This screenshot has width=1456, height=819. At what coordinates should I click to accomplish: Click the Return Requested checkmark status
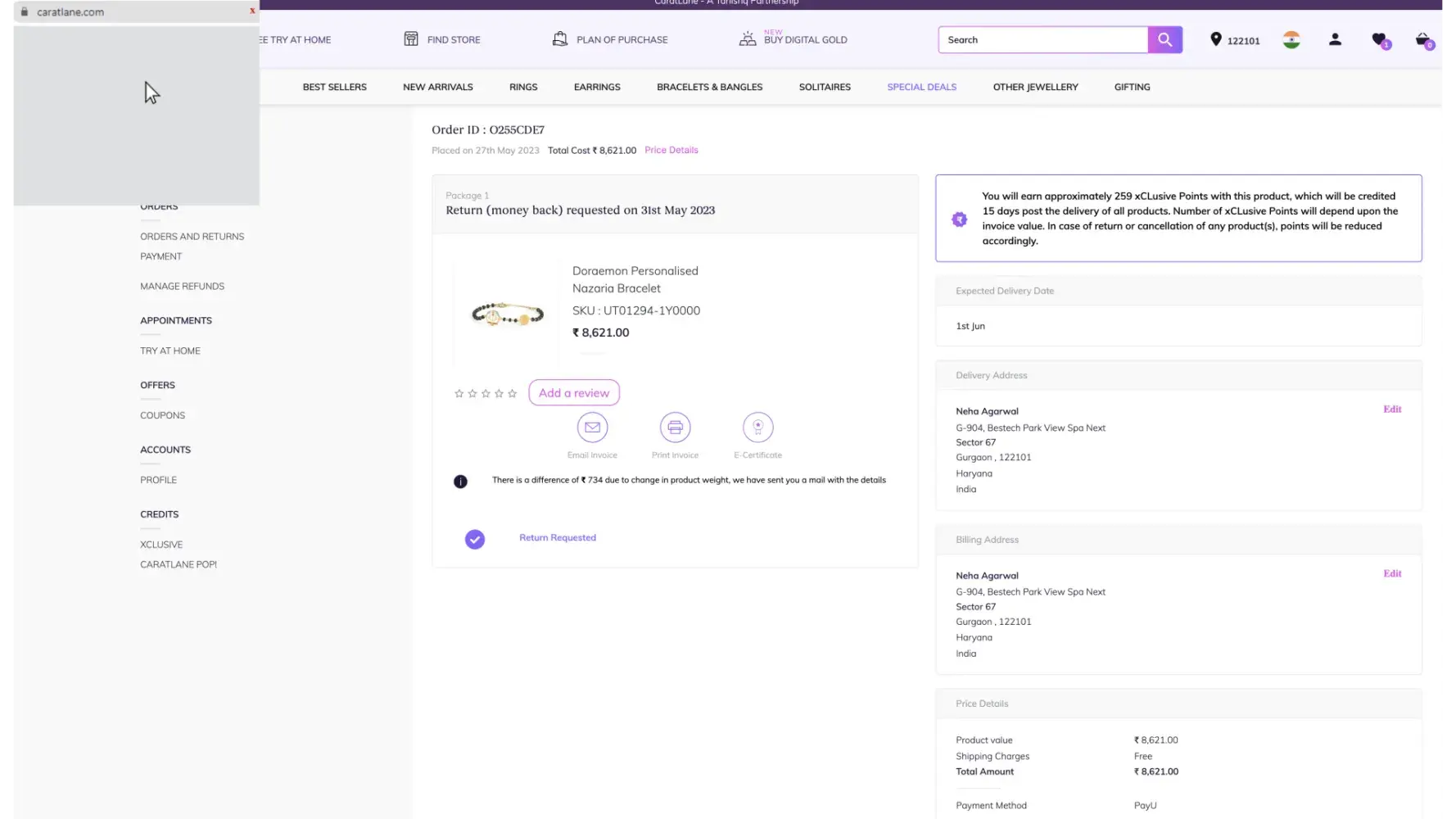pos(475,539)
